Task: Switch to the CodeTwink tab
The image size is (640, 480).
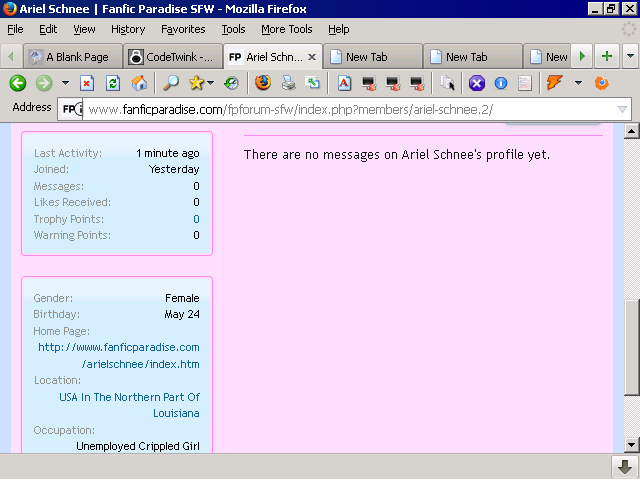Action: click(x=173, y=57)
